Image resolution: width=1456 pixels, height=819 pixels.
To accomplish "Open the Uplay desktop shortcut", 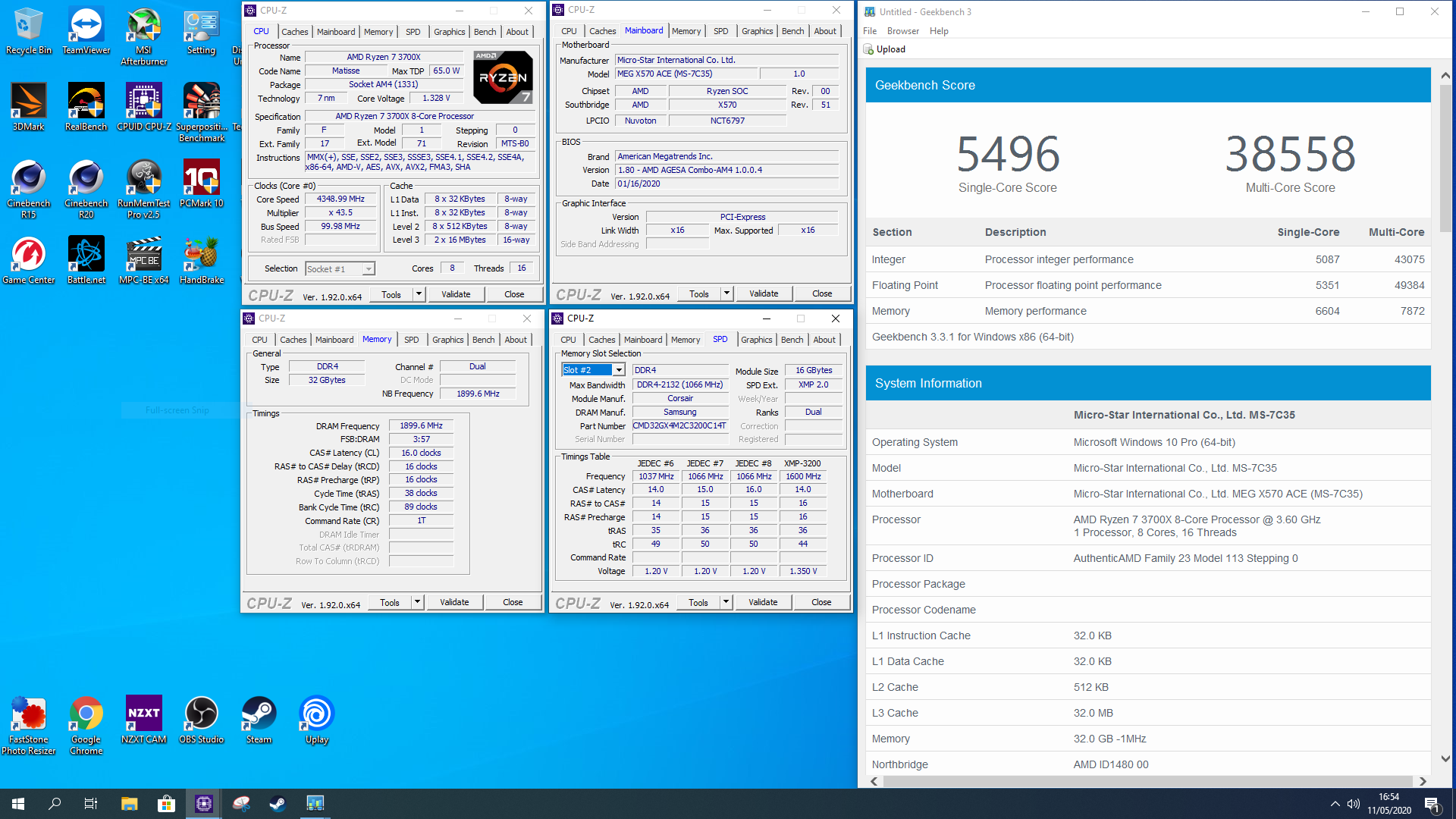I will (x=316, y=720).
